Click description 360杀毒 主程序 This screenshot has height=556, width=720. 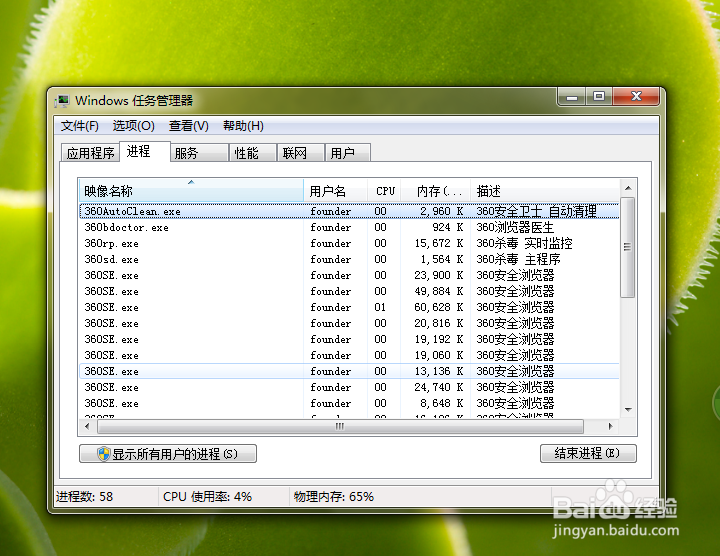click(518, 259)
